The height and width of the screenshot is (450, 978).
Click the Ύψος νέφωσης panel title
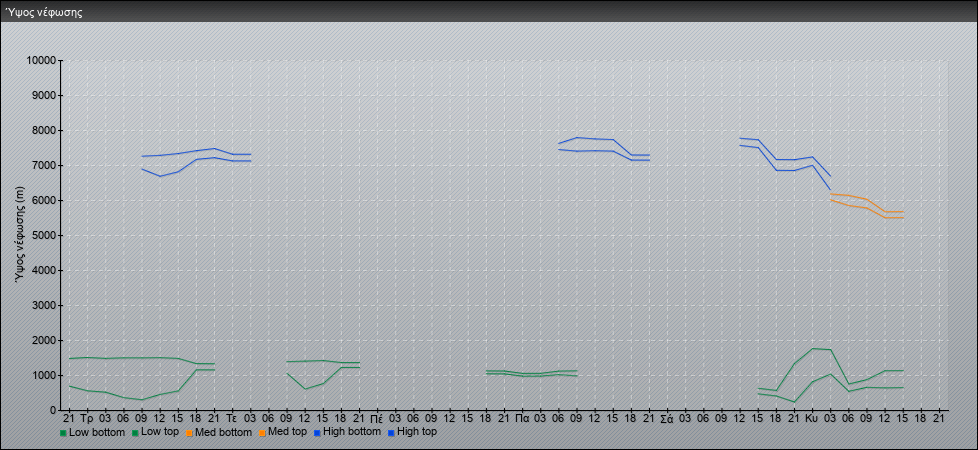coord(44,12)
